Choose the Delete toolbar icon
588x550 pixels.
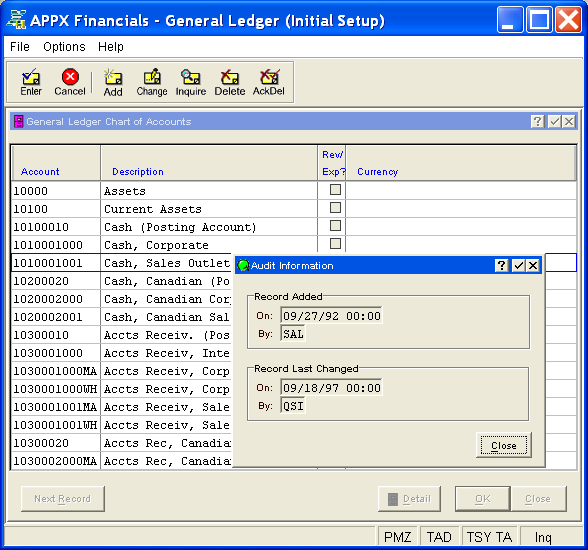[x=230, y=82]
